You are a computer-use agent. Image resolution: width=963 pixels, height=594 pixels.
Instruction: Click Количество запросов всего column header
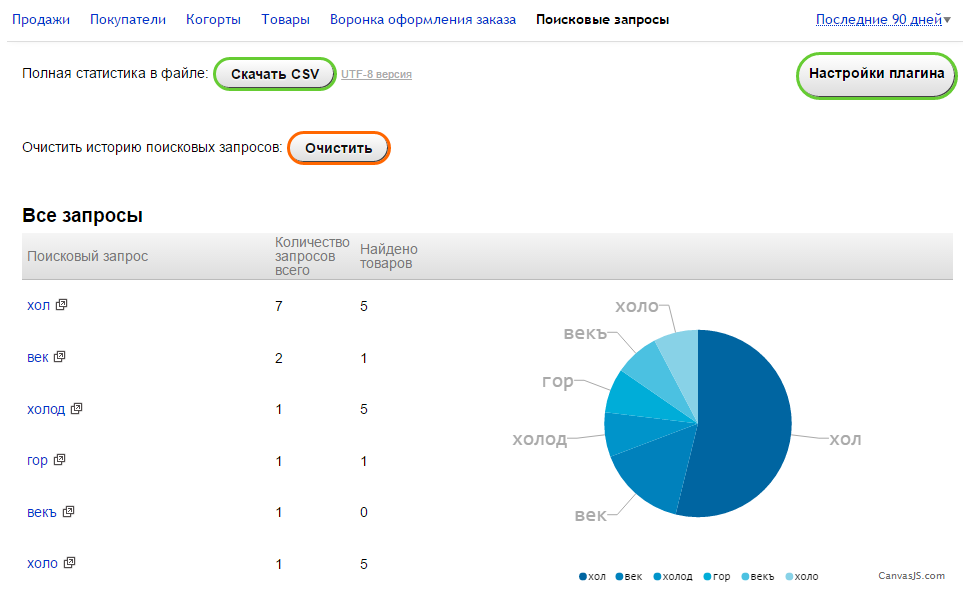click(312, 256)
